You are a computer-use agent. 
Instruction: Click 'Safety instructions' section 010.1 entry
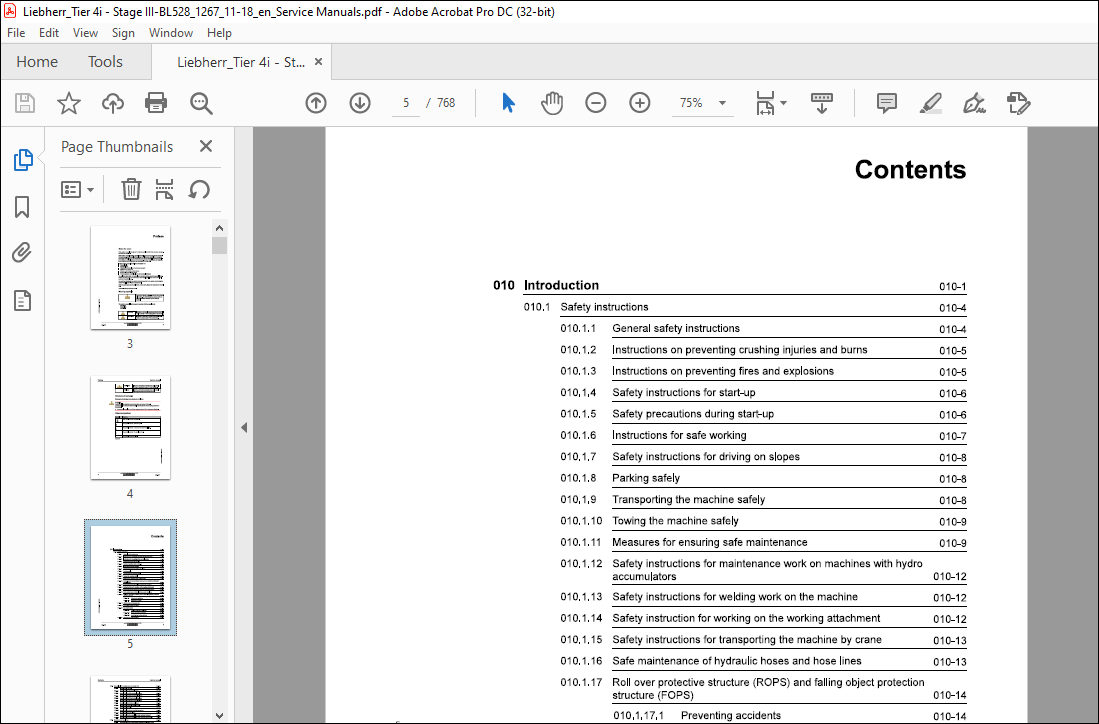coord(745,307)
